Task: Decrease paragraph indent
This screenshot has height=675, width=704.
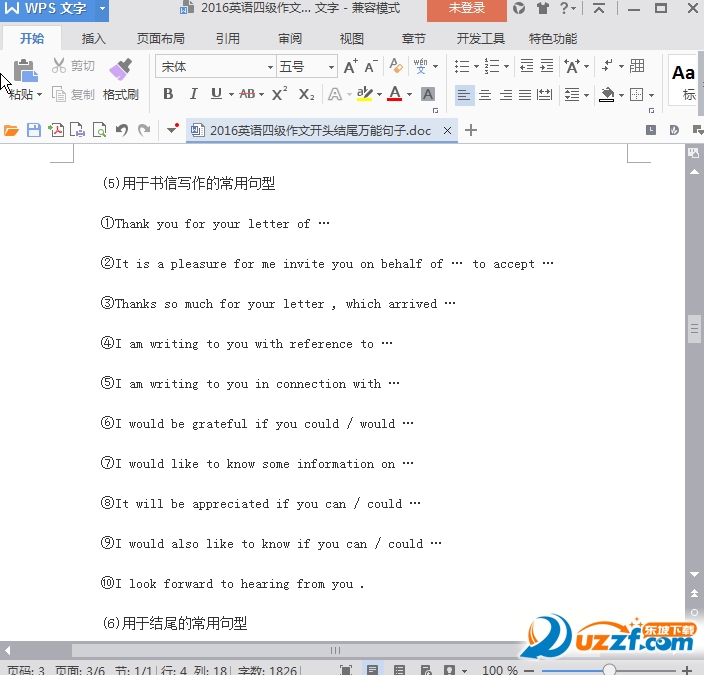Action: [x=526, y=66]
